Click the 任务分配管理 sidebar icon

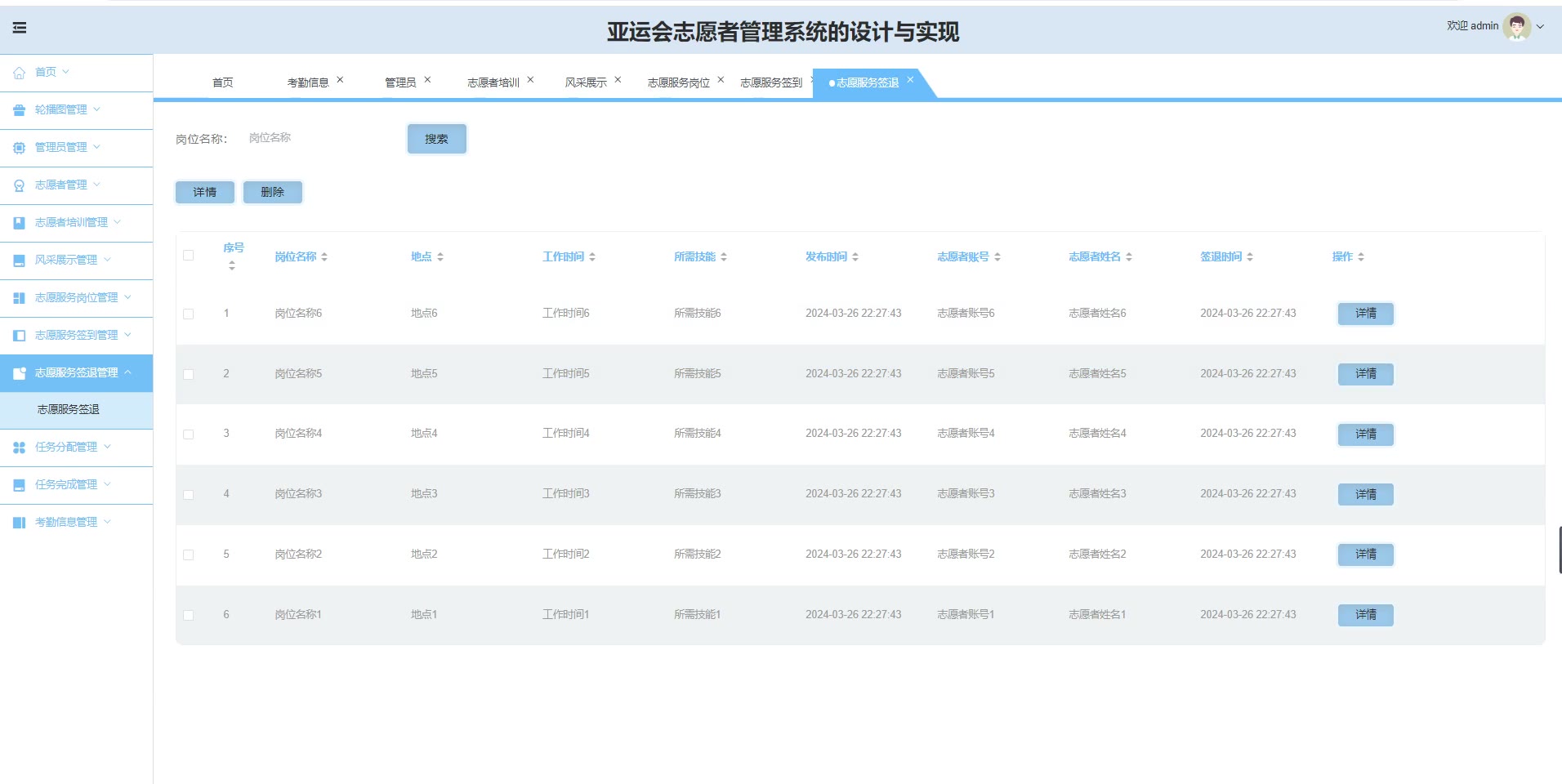[x=19, y=448]
